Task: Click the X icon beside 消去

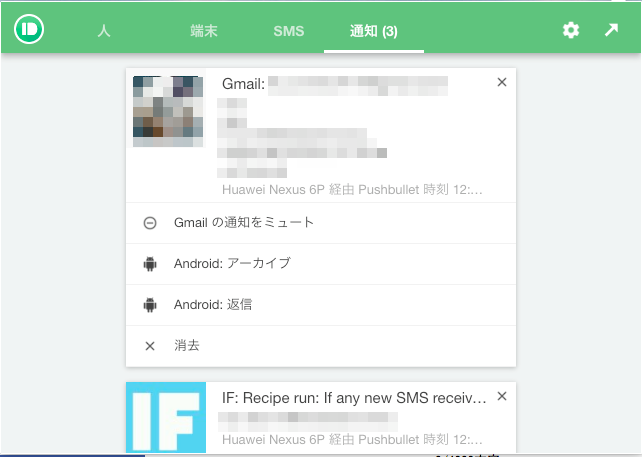Action: coord(150,346)
